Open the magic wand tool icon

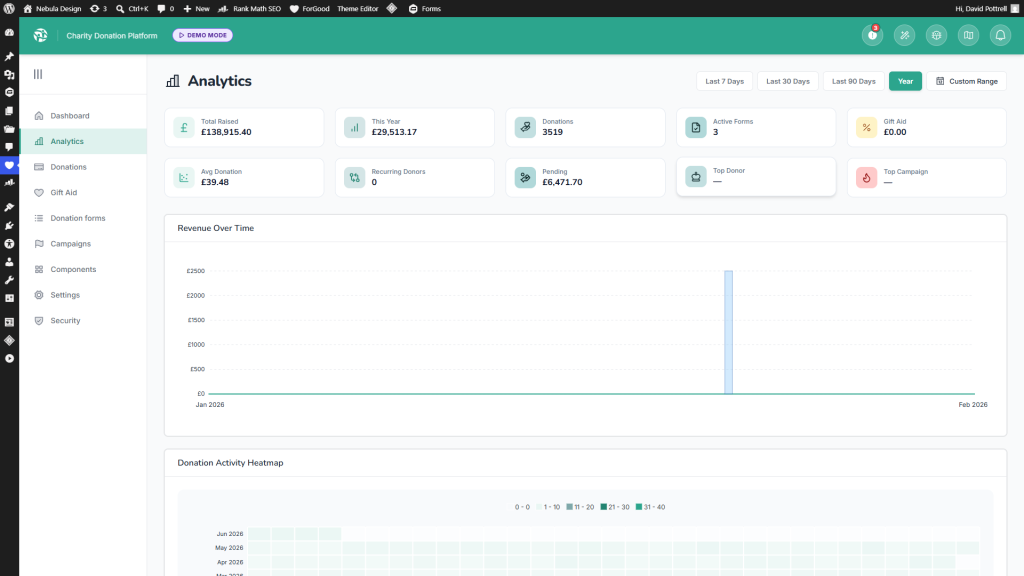pos(904,35)
